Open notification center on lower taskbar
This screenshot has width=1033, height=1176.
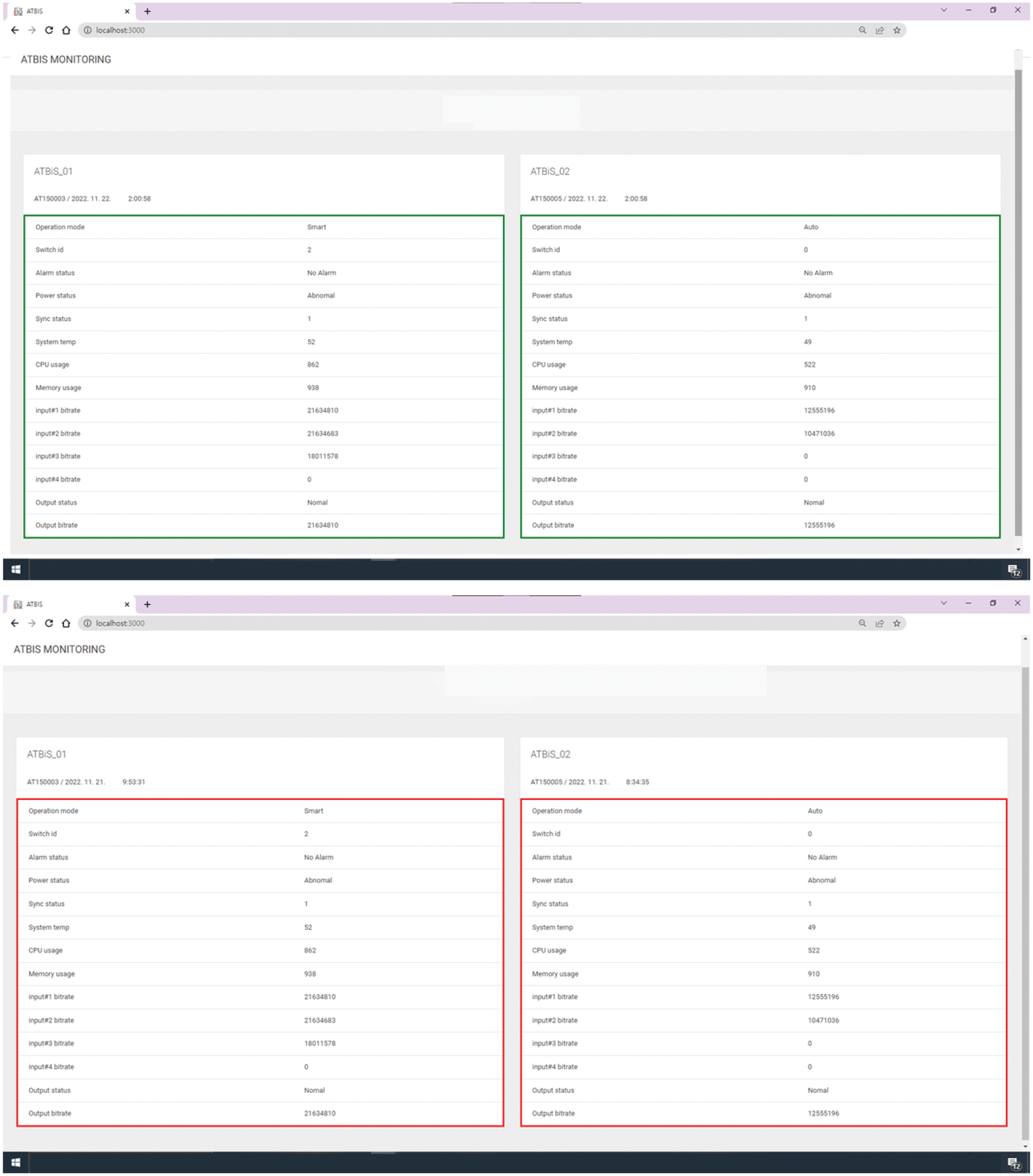click(1014, 1163)
